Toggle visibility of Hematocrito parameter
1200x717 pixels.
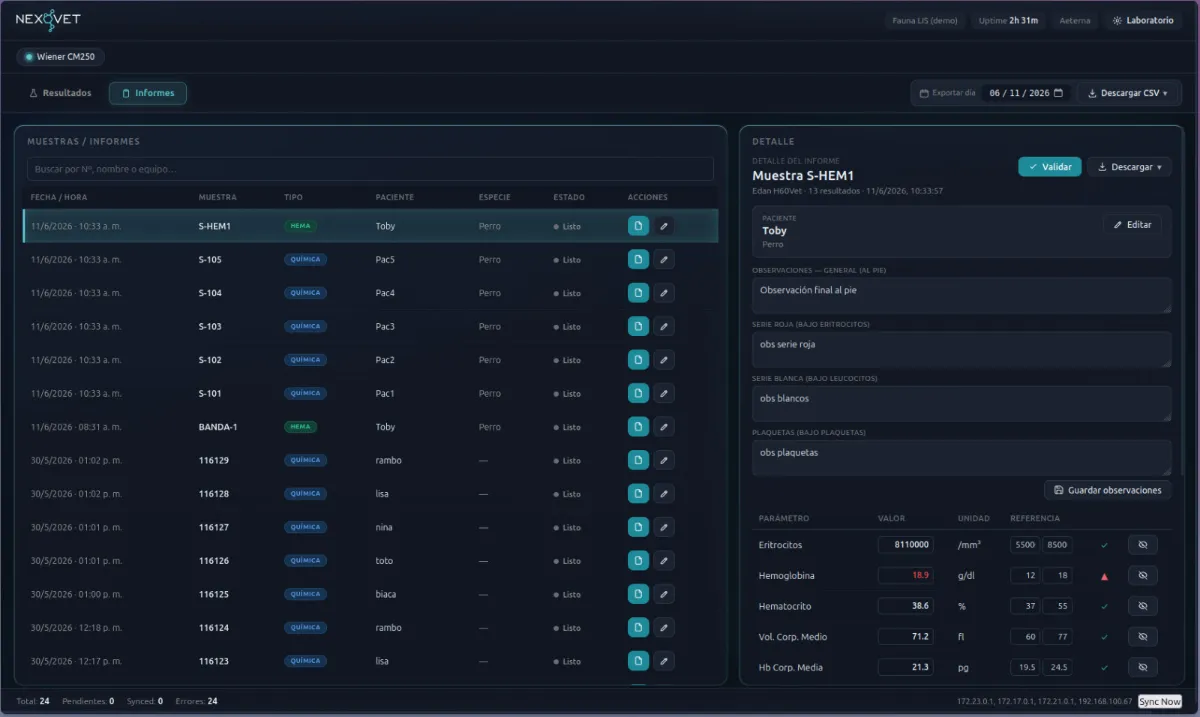(x=1143, y=606)
